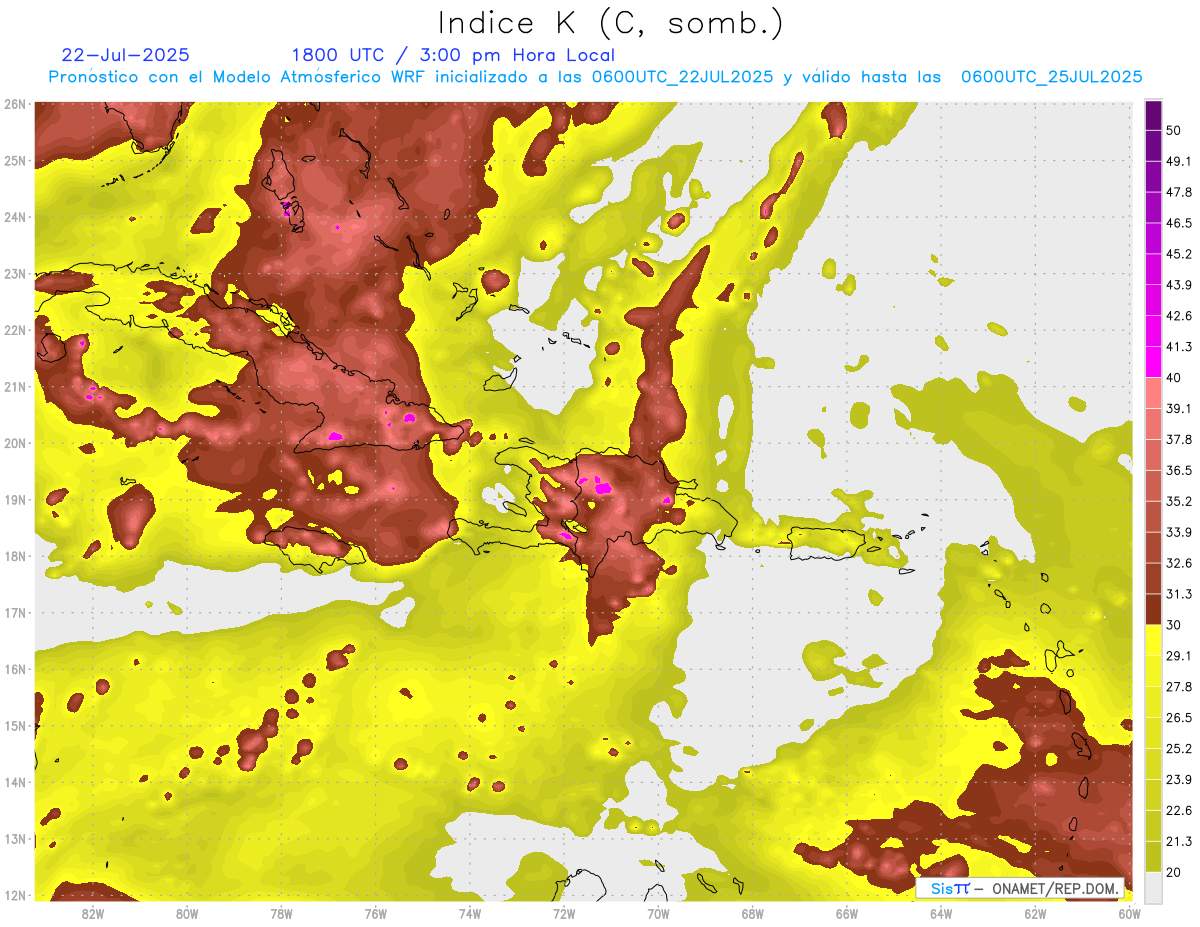This screenshot has width=1200, height=927.
Task: Click the '13N' latitude label
Action: click(x=15, y=838)
